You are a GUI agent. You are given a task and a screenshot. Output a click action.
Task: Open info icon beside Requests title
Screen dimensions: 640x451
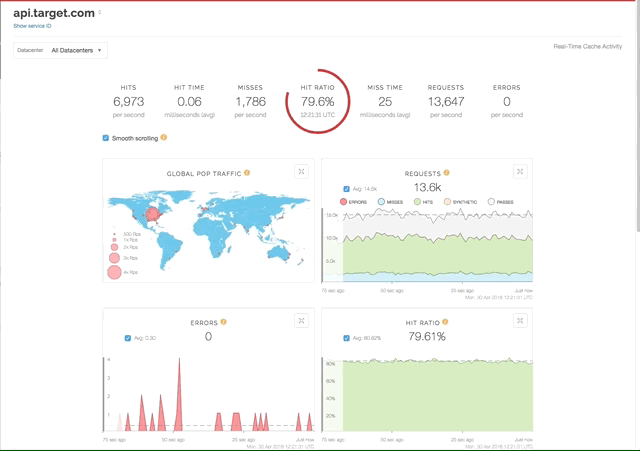(447, 173)
